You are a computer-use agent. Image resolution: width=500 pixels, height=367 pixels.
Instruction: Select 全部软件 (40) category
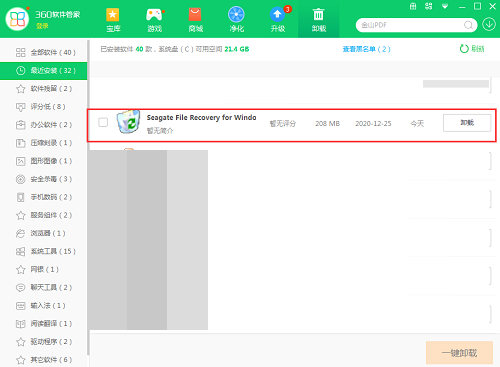pyautogui.click(x=44, y=52)
